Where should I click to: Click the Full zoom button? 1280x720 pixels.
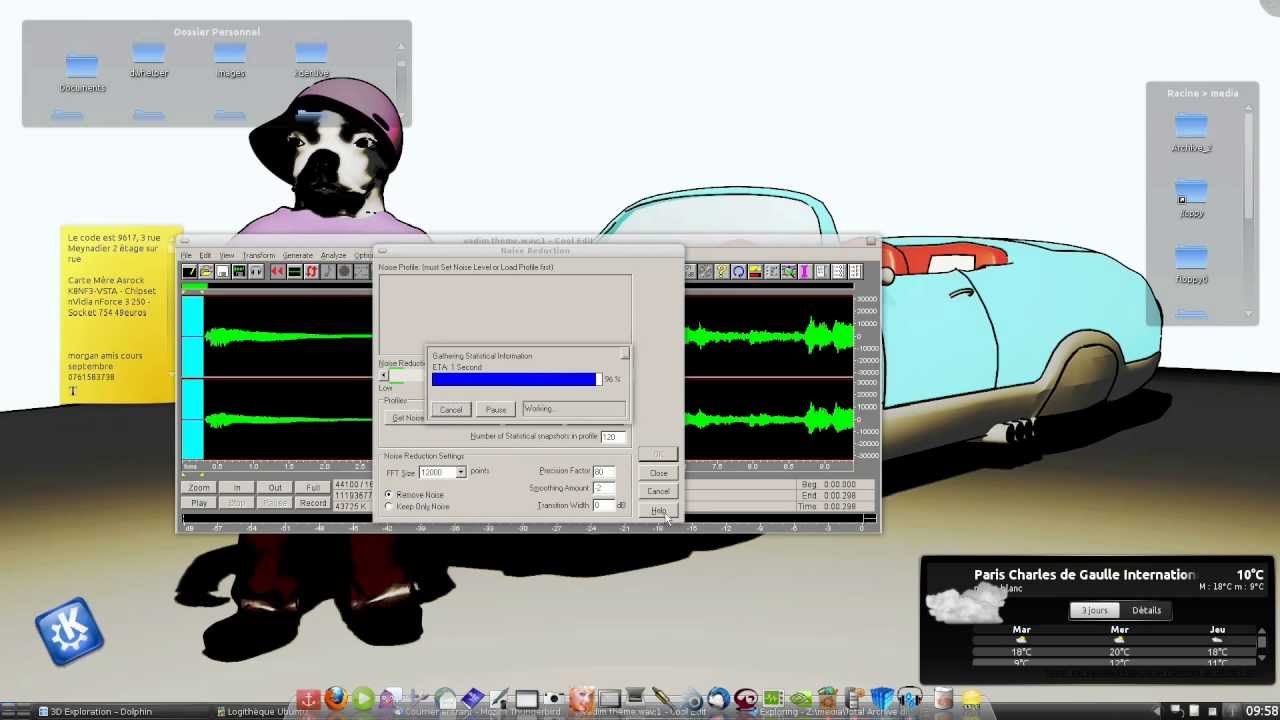tap(313, 488)
